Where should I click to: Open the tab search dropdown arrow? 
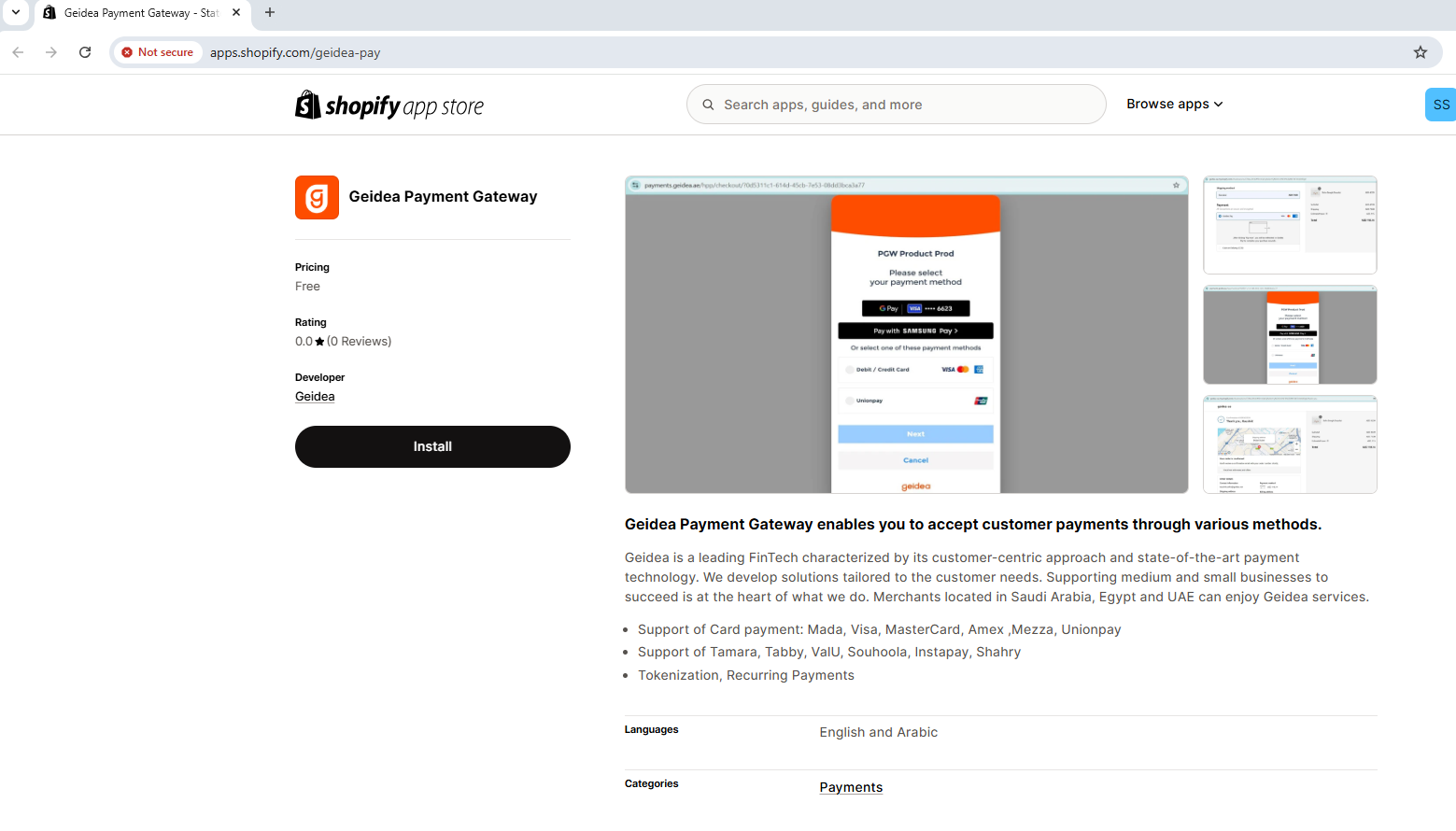[16, 12]
